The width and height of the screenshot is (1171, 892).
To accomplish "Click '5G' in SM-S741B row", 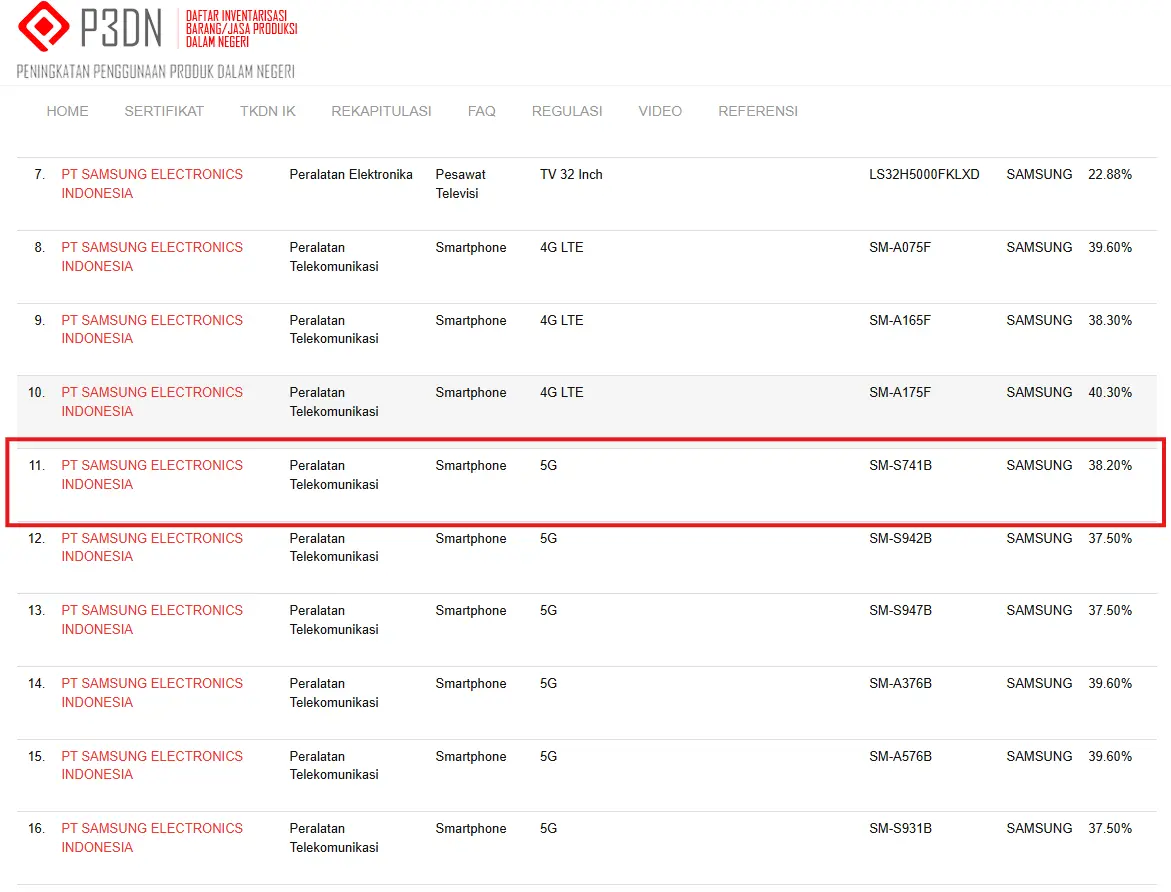I will (x=548, y=465).
